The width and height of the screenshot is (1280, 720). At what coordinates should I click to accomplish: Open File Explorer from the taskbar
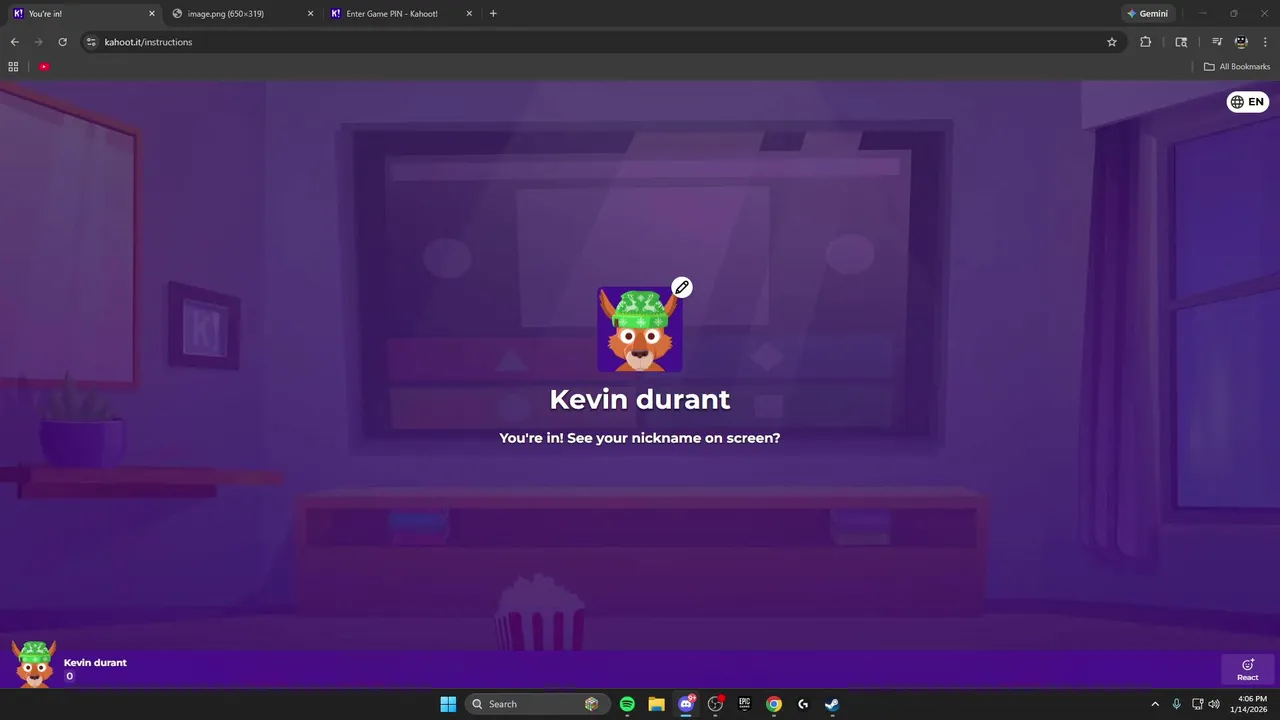point(656,704)
